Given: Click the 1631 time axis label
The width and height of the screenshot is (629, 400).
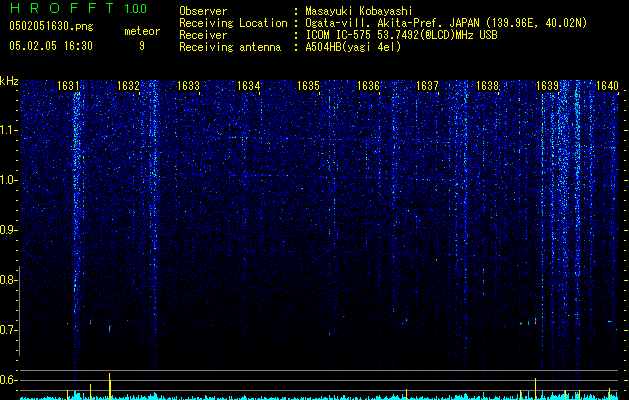Looking at the screenshot, I should coord(68,85).
